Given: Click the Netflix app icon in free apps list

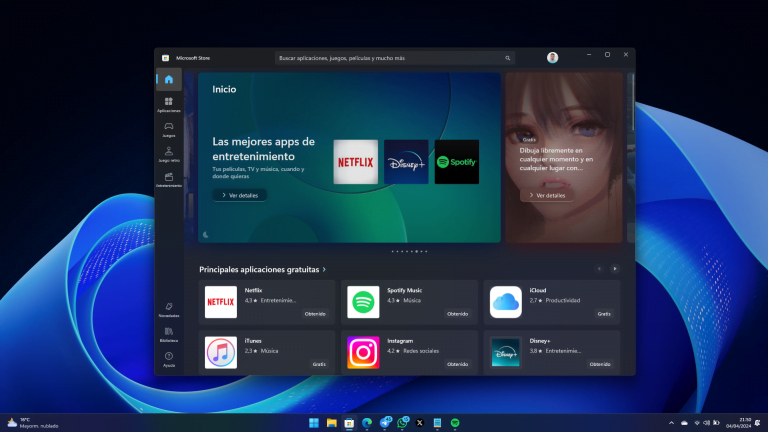Looking at the screenshot, I should tap(220, 302).
